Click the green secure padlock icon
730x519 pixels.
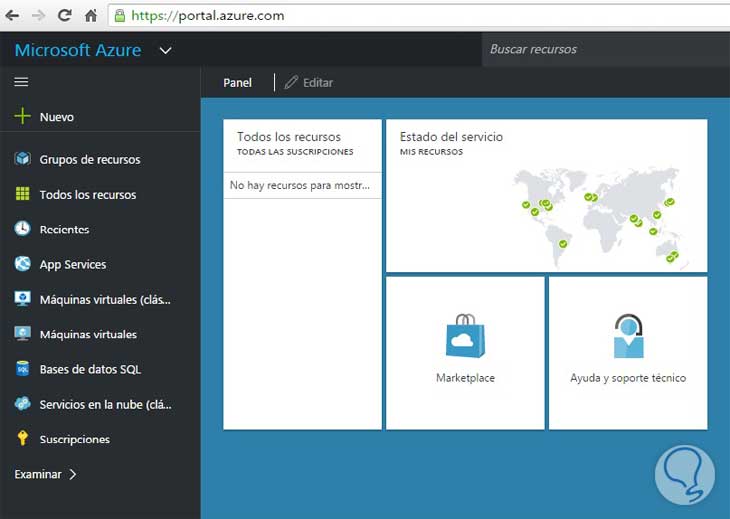tap(120, 15)
